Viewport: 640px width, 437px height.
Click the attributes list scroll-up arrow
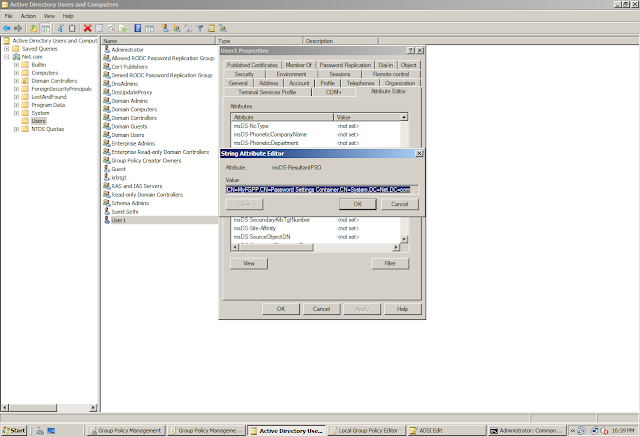(x=404, y=117)
